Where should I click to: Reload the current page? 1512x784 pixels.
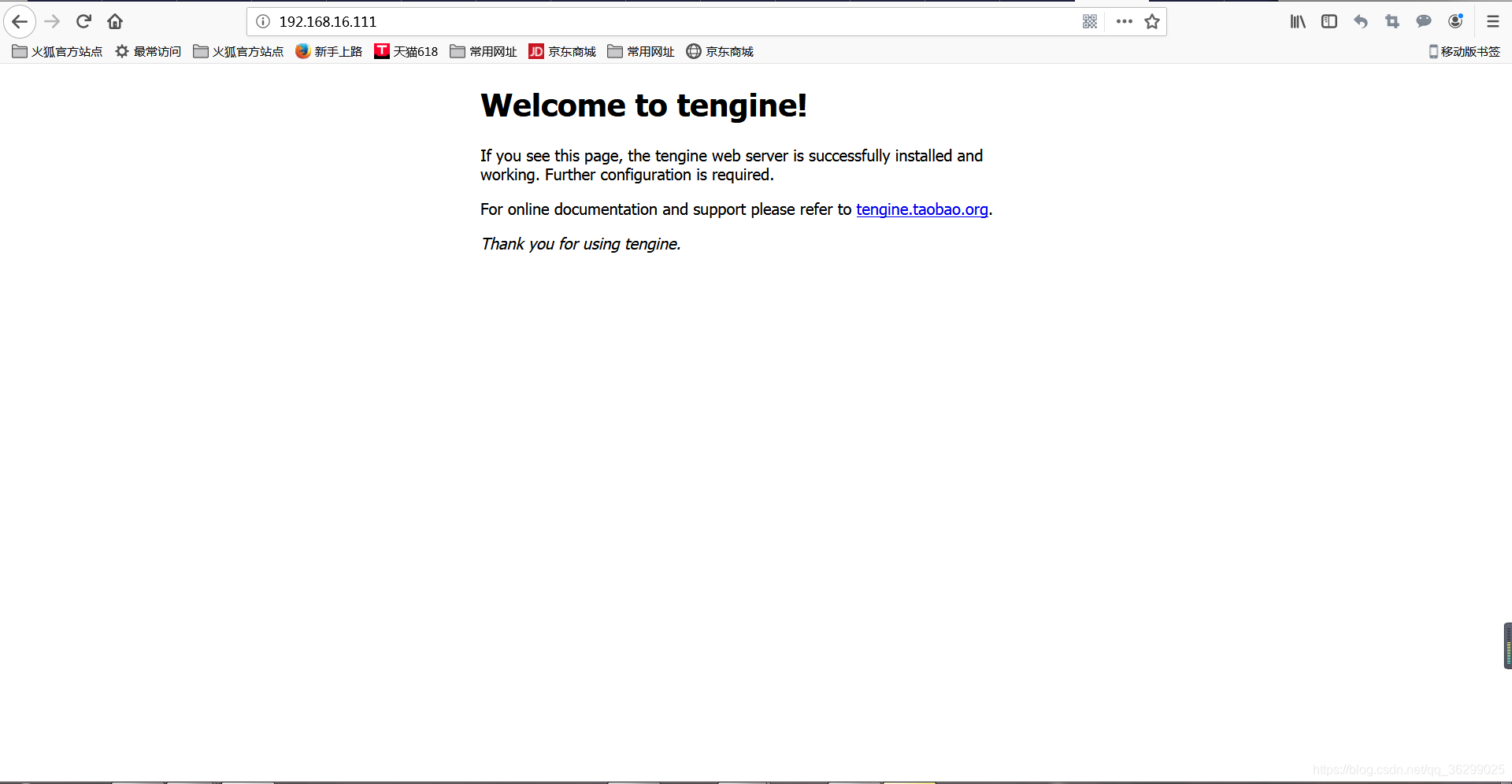(83, 21)
